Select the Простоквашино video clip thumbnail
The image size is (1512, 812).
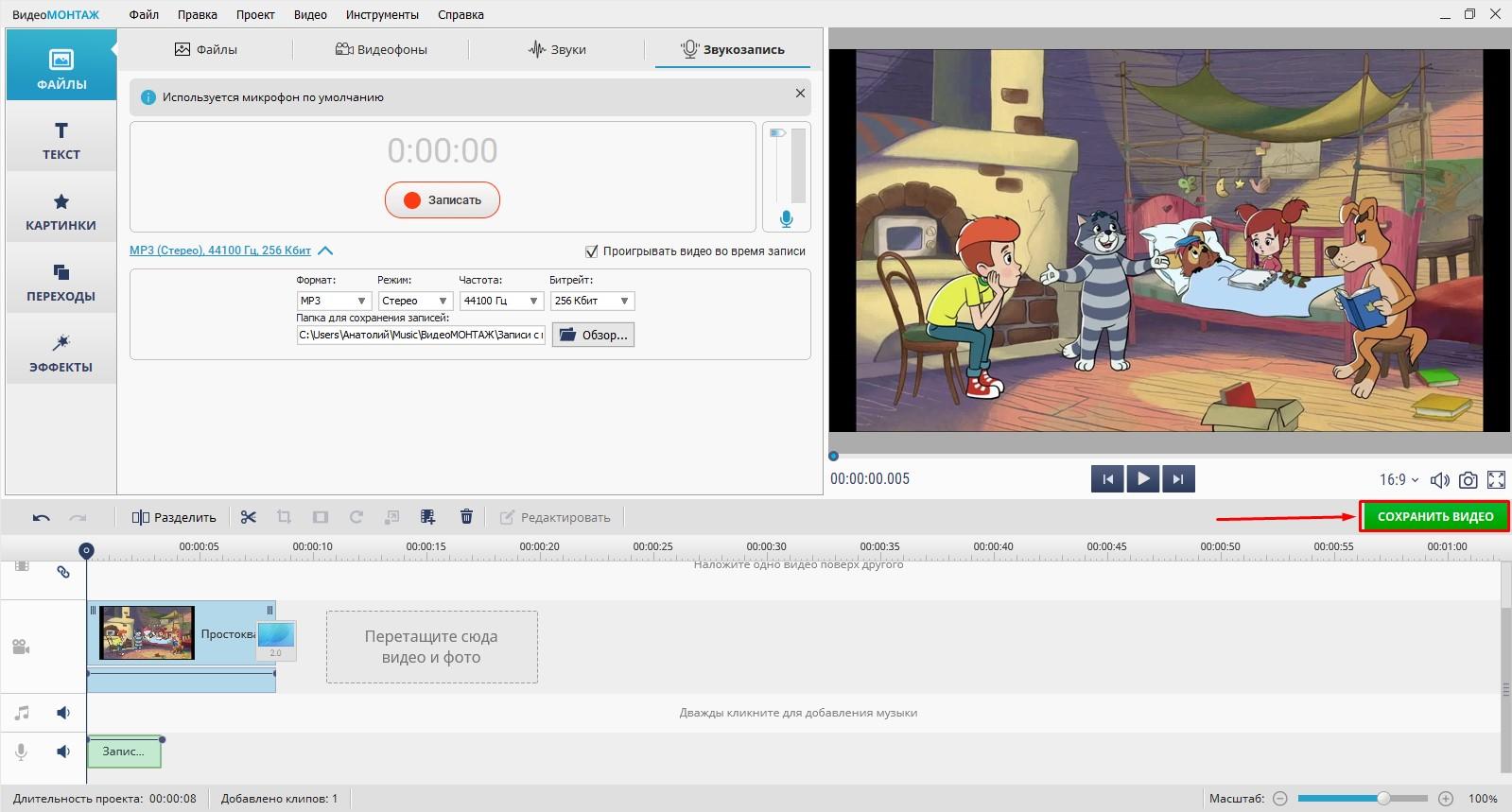[x=147, y=632]
